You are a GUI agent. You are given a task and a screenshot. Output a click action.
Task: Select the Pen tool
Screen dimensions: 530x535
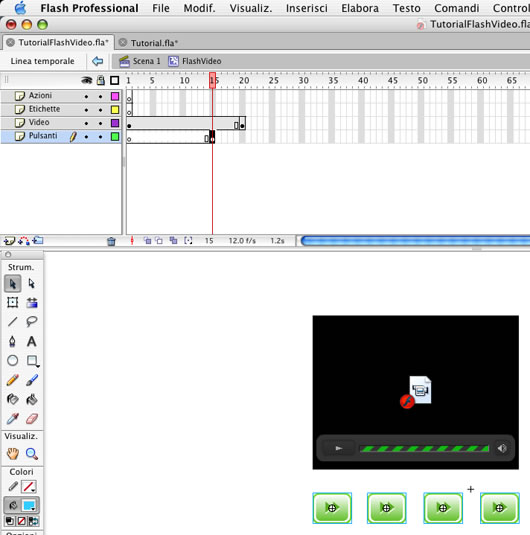tap(13, 341)
